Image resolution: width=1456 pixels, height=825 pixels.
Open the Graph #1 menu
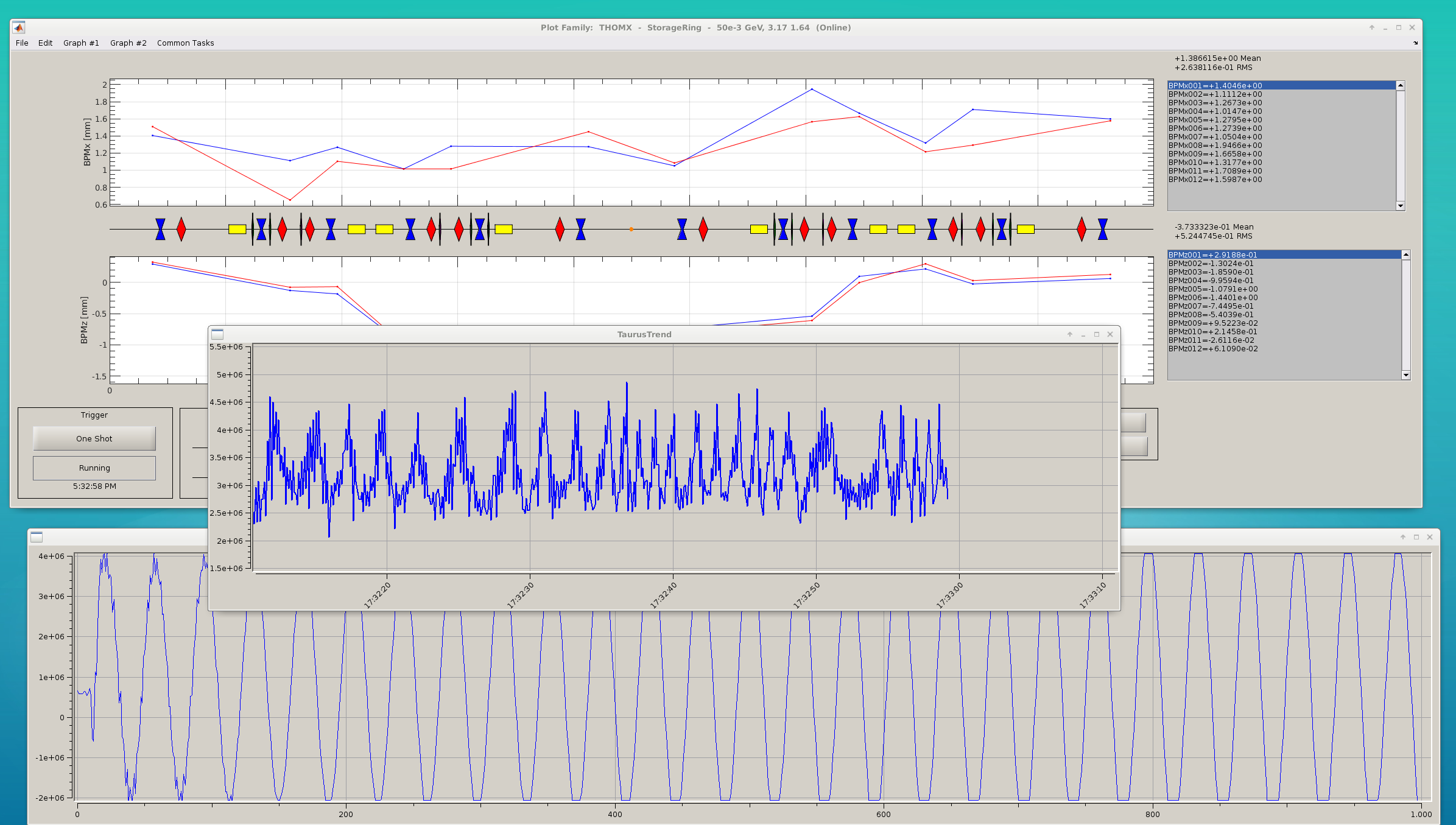pyautogui.click(x=81, y=43)
